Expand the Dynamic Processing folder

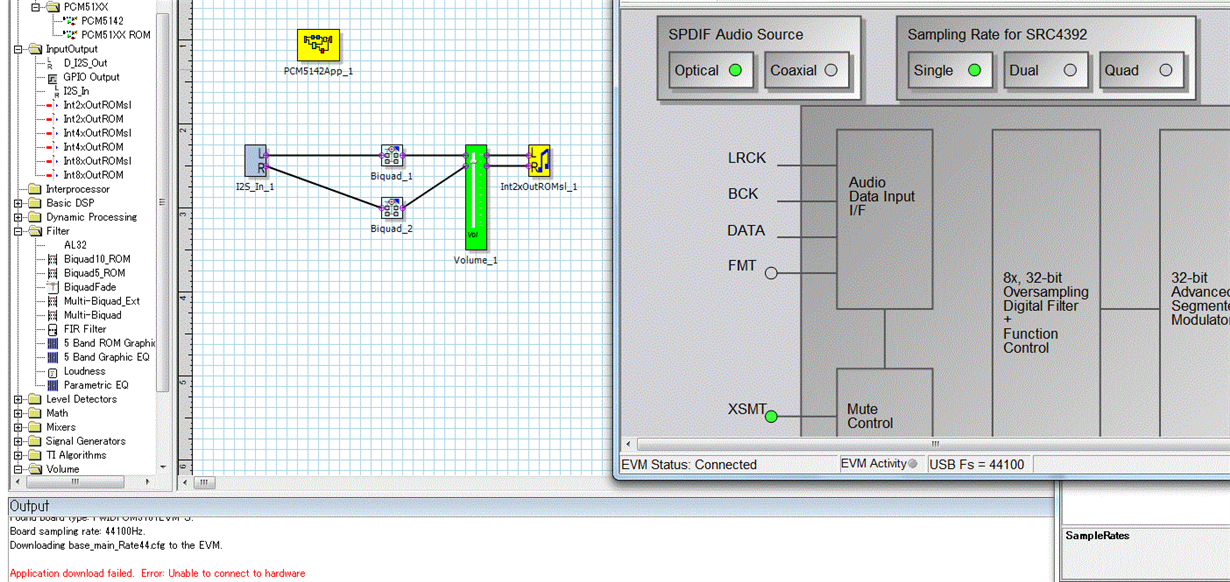(19, 217)
